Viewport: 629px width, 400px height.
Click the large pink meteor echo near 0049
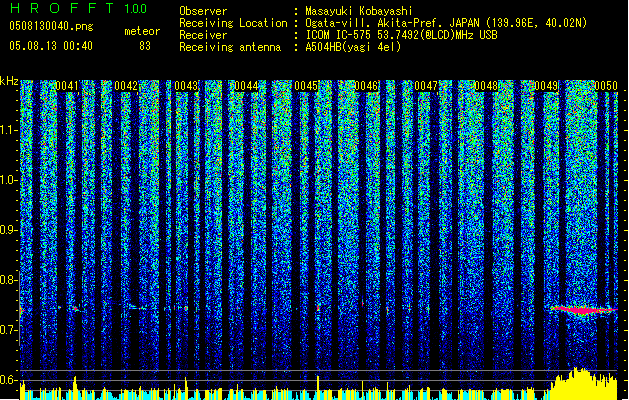pyautogui.click(x=584, y=310)
